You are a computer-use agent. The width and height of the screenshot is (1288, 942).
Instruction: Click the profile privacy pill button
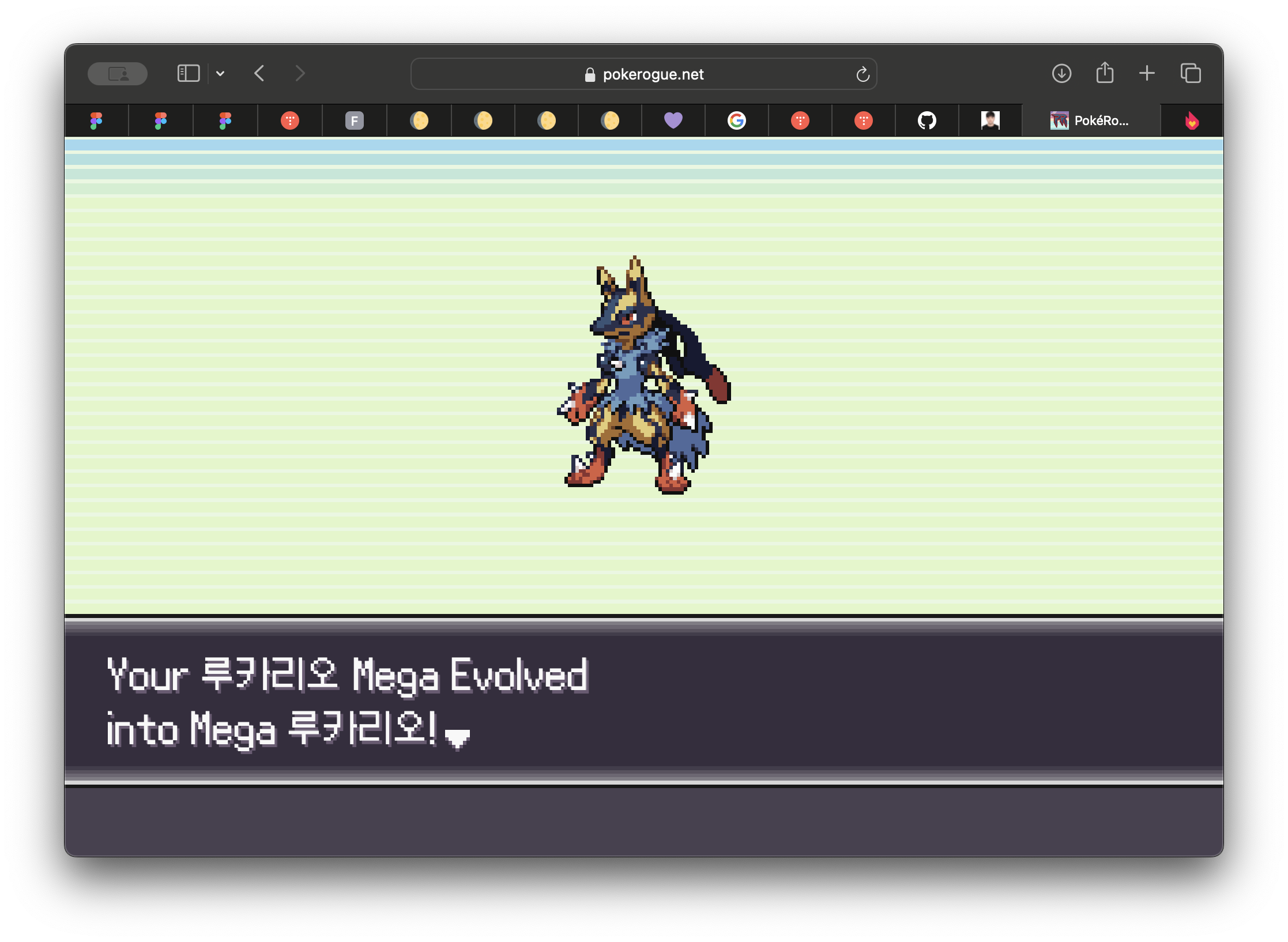point(118,74)
